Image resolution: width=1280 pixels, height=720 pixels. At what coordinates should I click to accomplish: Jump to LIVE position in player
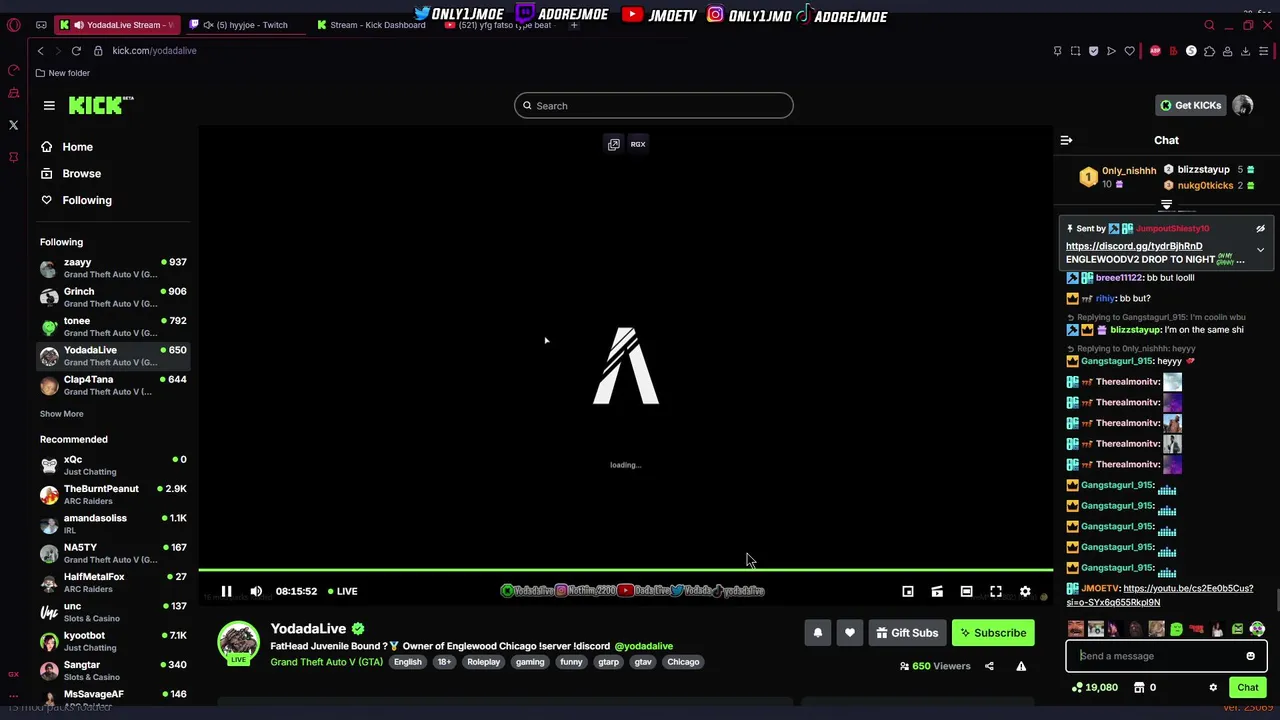click(342, 591)
